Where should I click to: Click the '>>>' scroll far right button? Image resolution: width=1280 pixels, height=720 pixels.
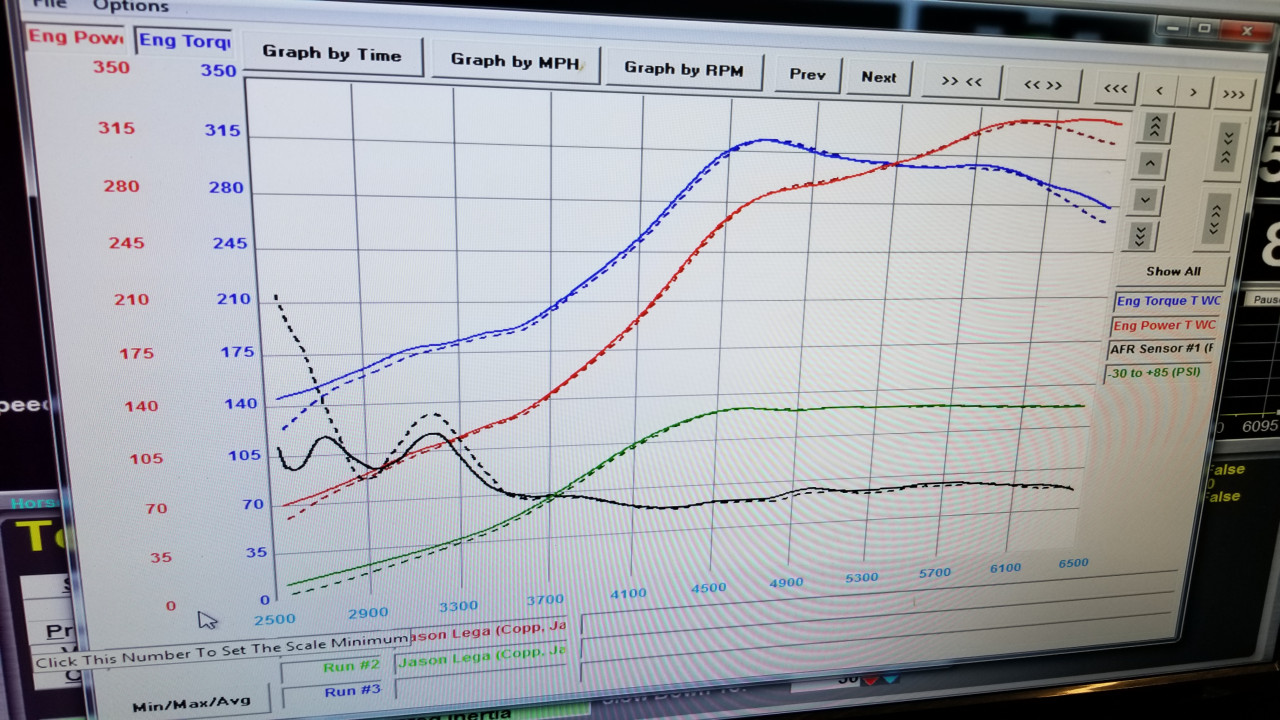[x=1233, y=95]
